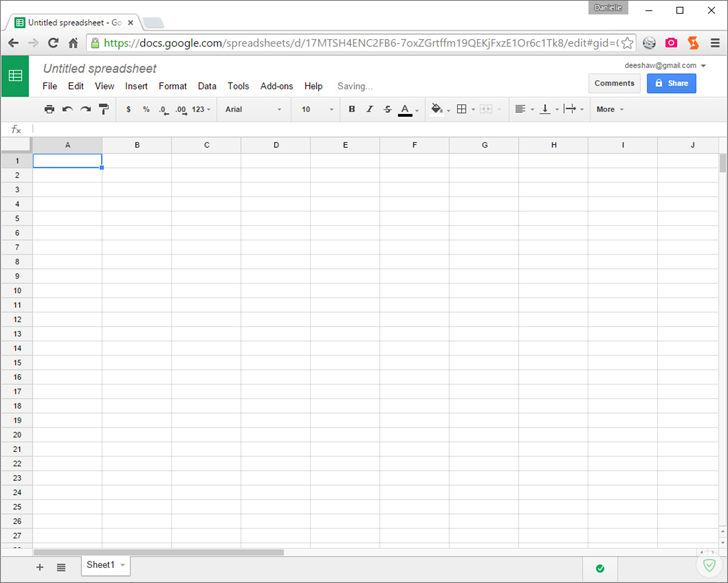The height and width of the screenshot is (583, 728).
Task: Toggle bold formatting
Action: [352, 109]
